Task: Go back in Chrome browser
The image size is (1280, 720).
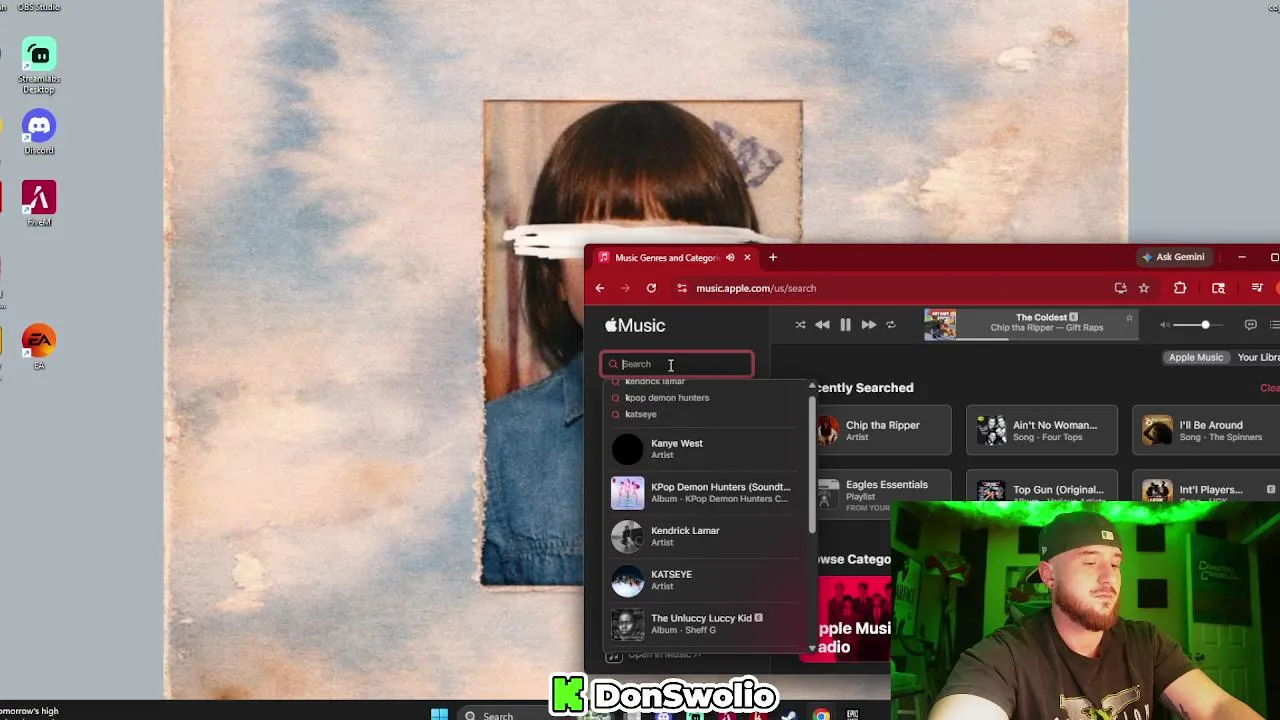Action: tap(600, 288)
